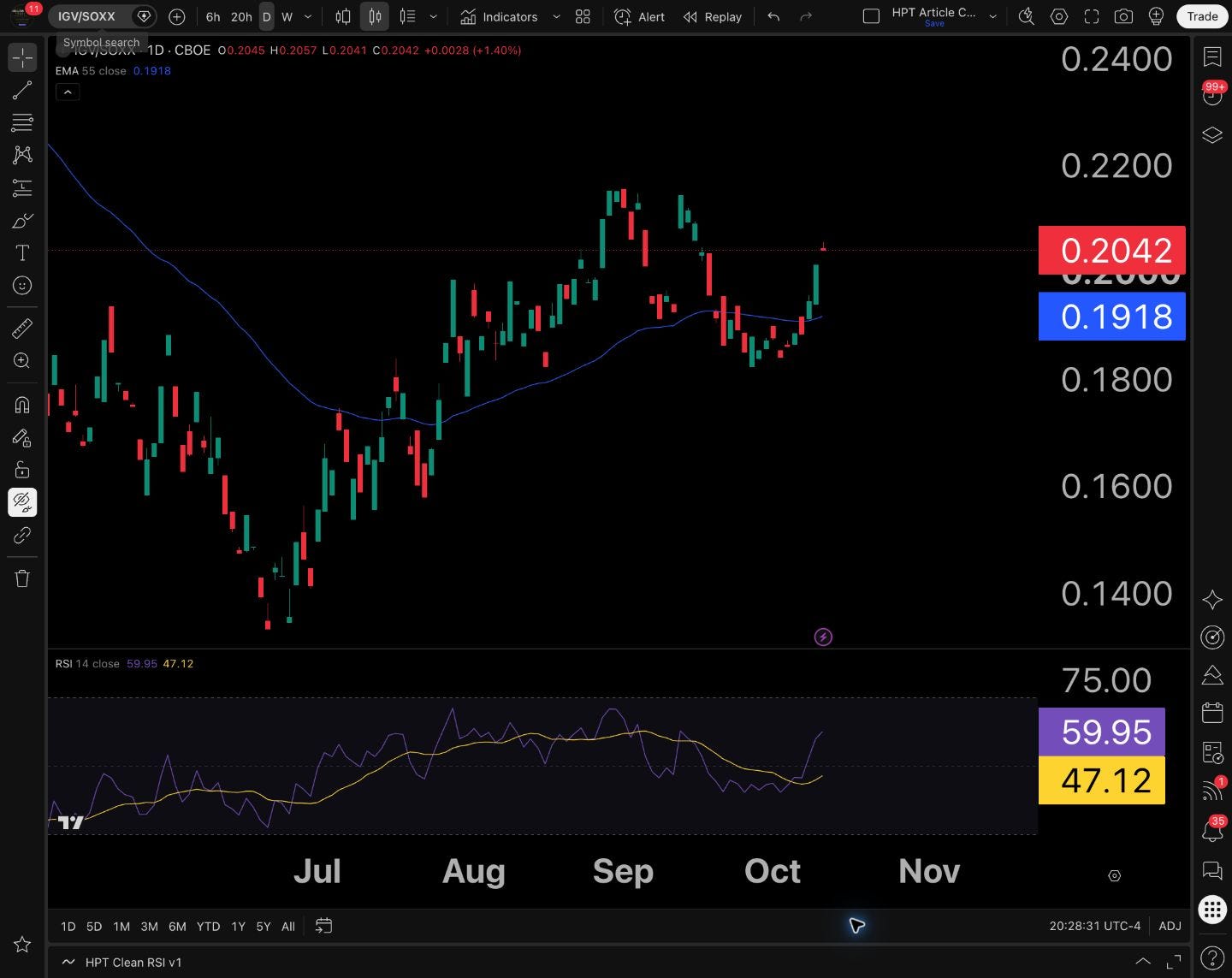Toggle the magnet mode
The height and width of the screenshot is (978, 1232).
tap(22, 405)
